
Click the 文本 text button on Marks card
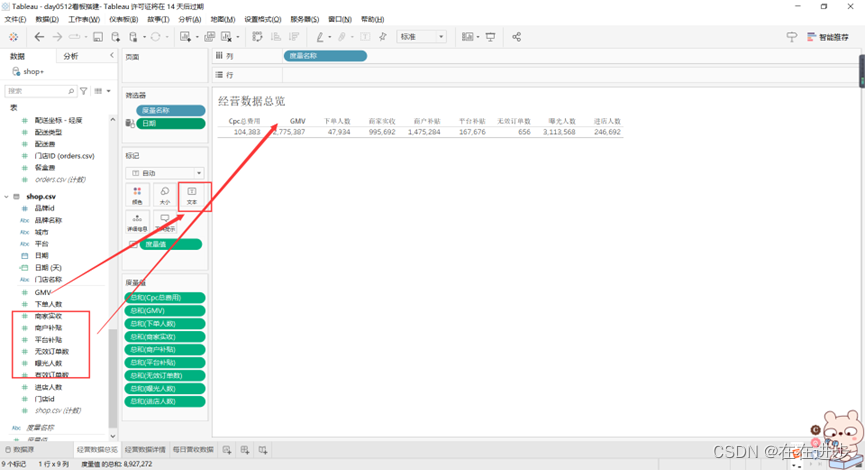[192, 195]
